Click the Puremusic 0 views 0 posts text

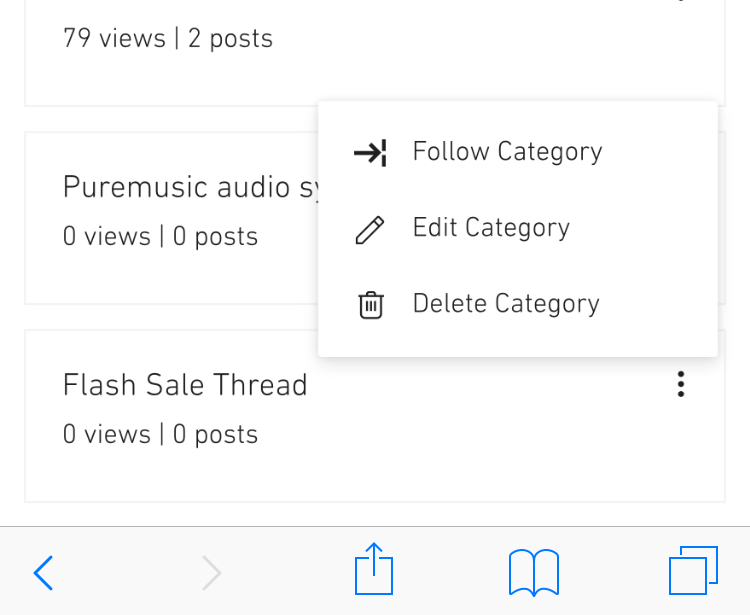(160, 236)
